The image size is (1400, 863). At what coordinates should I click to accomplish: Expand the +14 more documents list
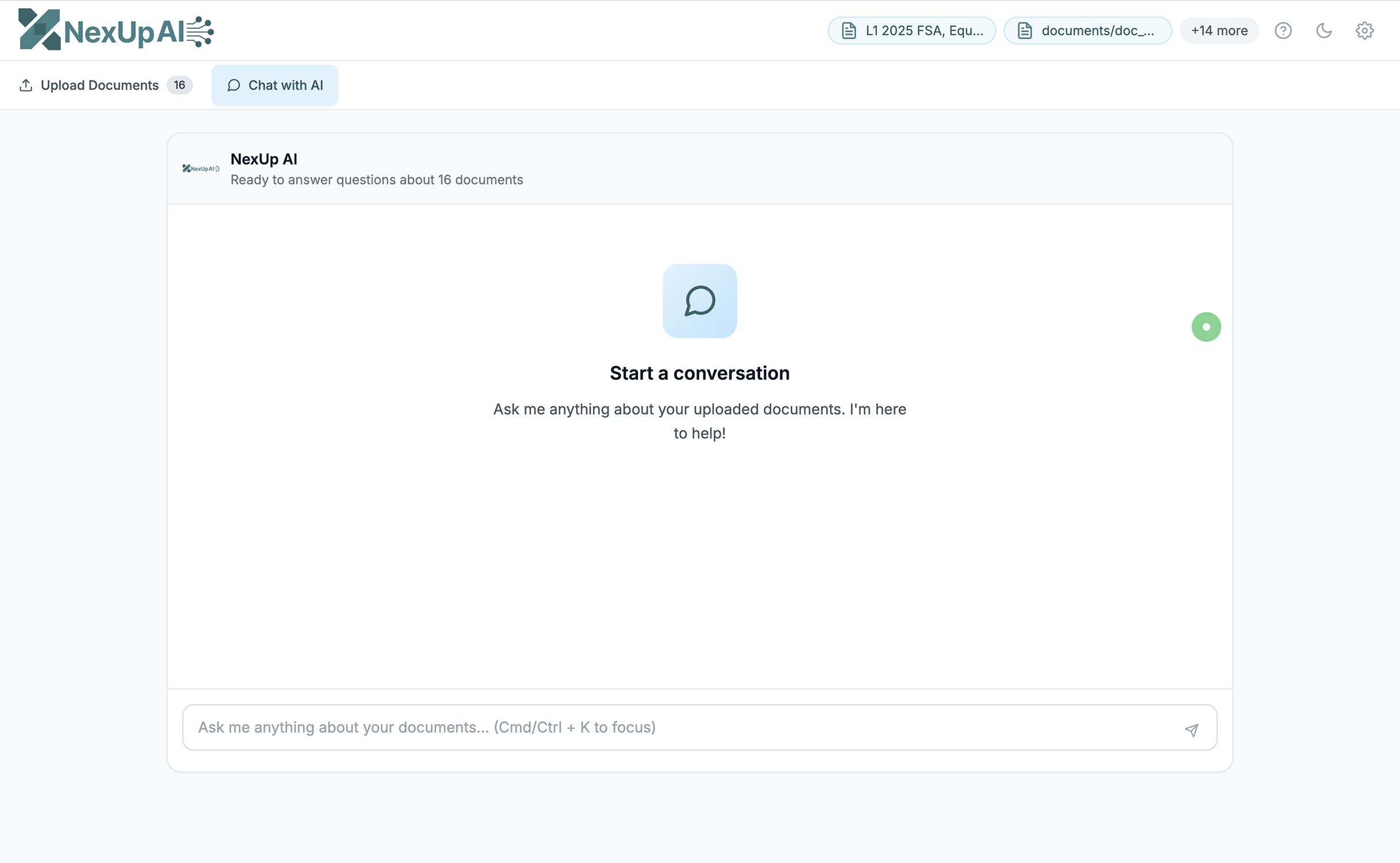pyautogui.click(x=1219, y=30)
